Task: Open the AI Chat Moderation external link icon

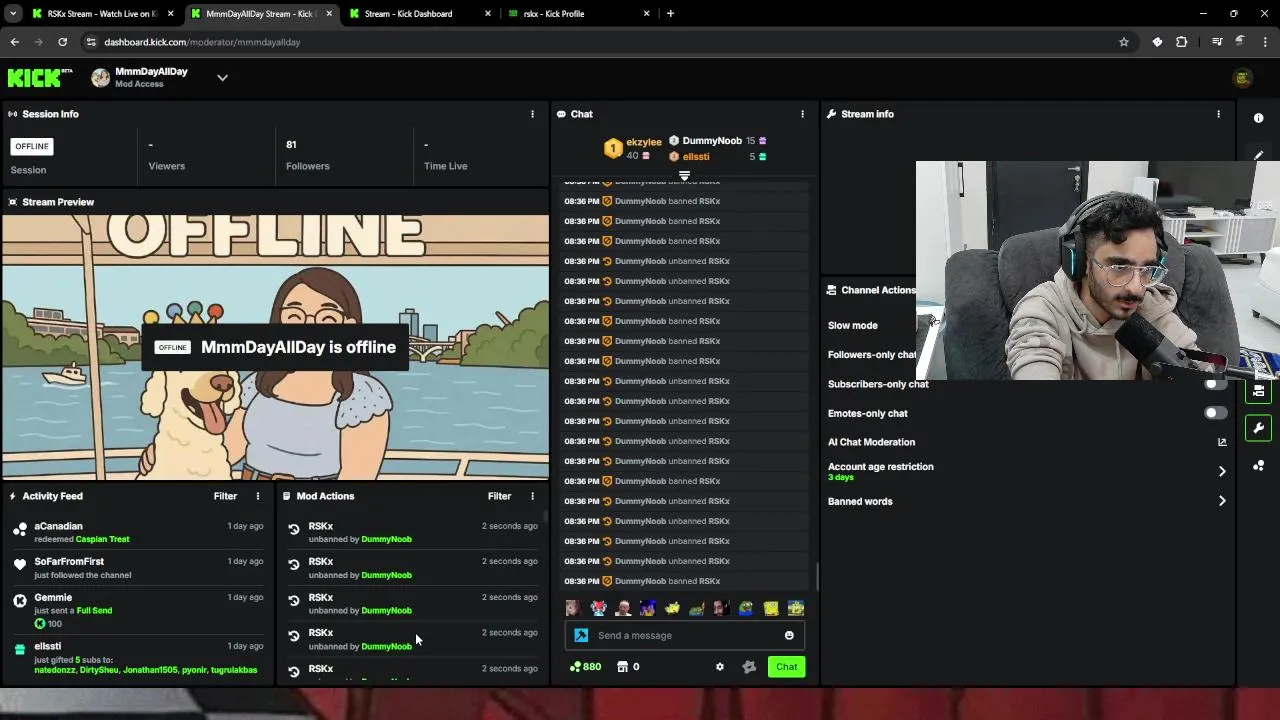Action: [x=1222, y=442]
